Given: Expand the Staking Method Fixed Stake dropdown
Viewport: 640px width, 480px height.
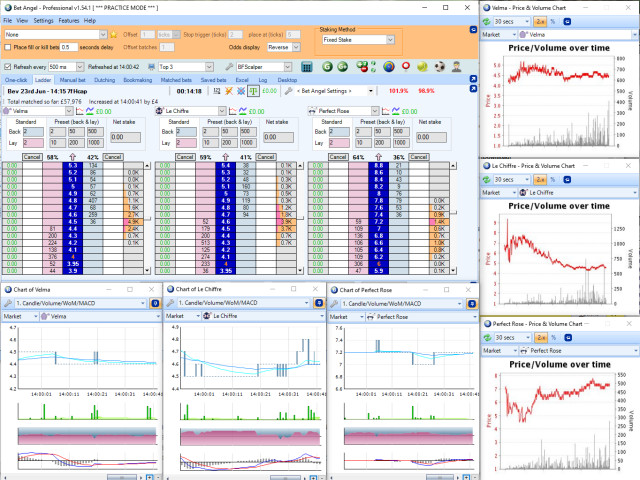Looking at the screenshot, I should [391, 40].
